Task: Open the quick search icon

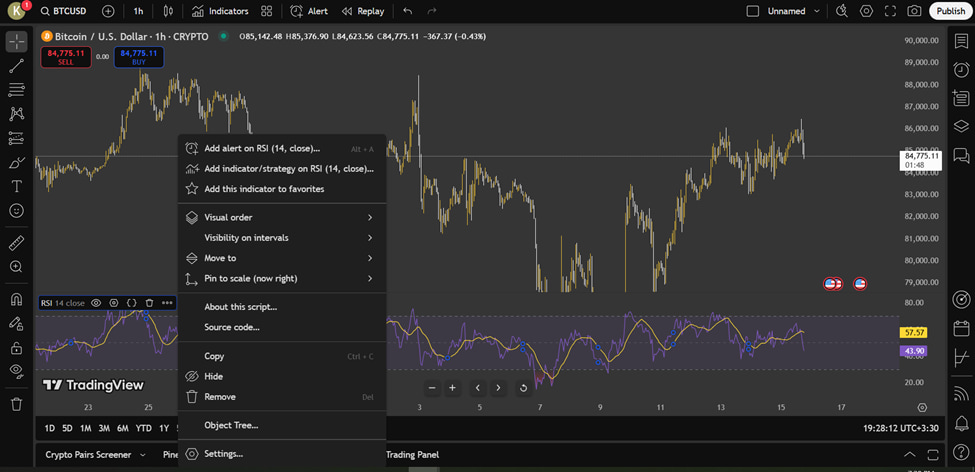Action: pos(842,11)
